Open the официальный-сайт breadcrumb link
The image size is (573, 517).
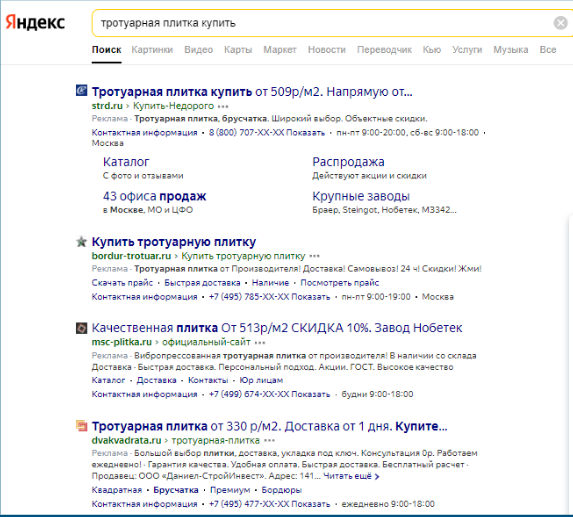[x=206, y=342]
